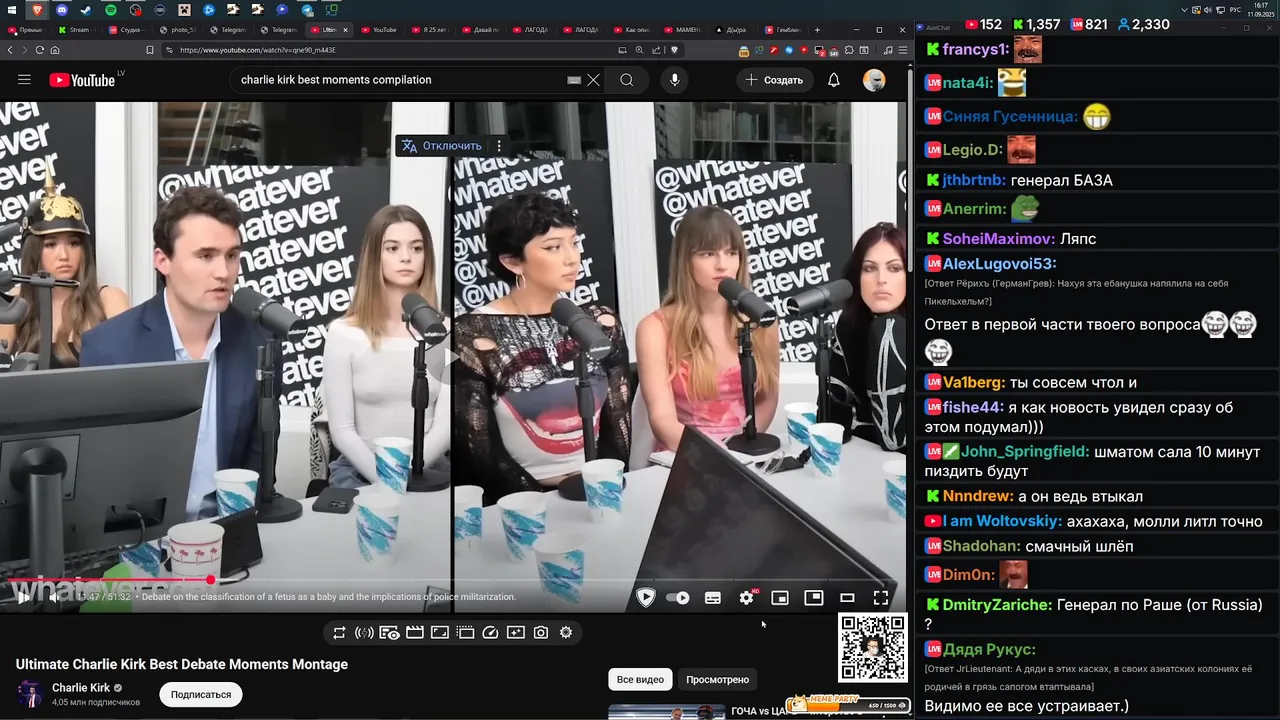
Task: Enter fullscreen mode
Action: tap(881, 598)
